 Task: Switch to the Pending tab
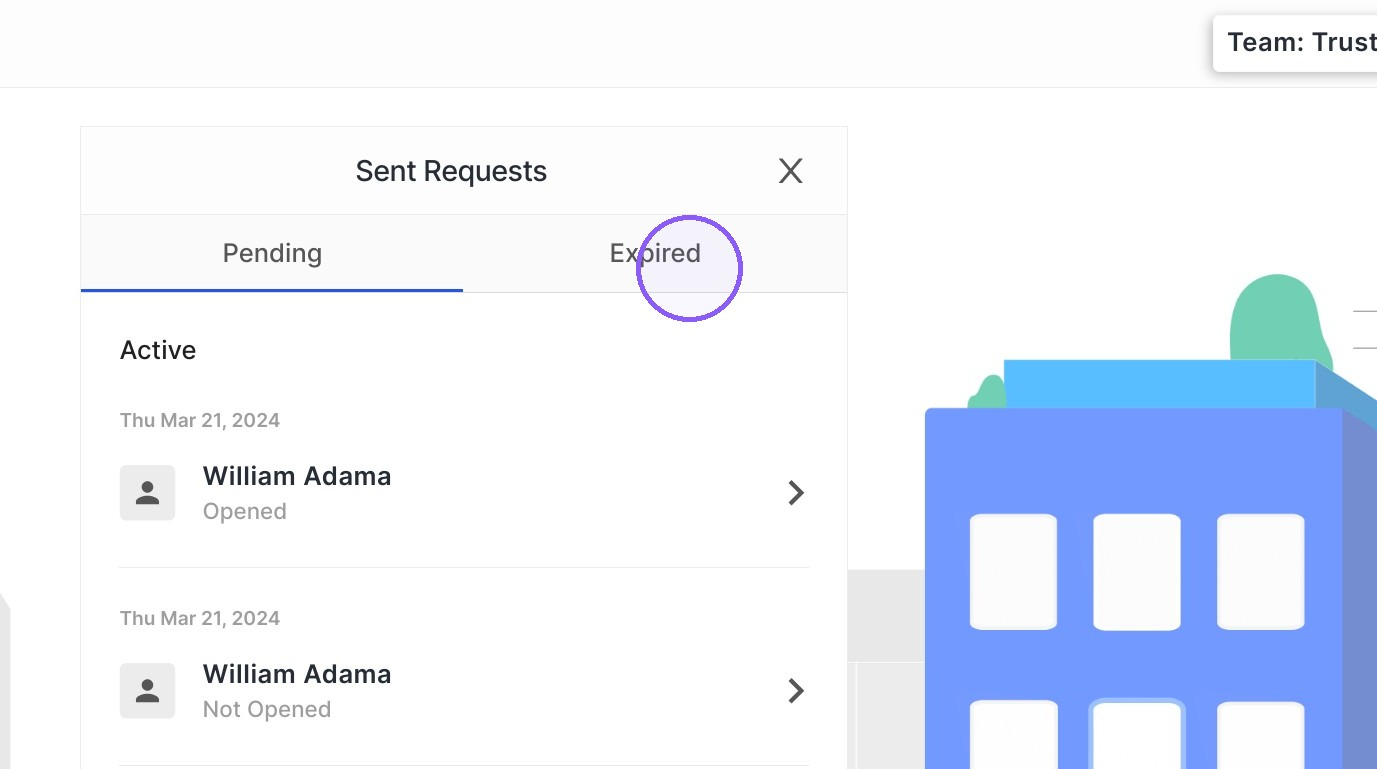272,253
